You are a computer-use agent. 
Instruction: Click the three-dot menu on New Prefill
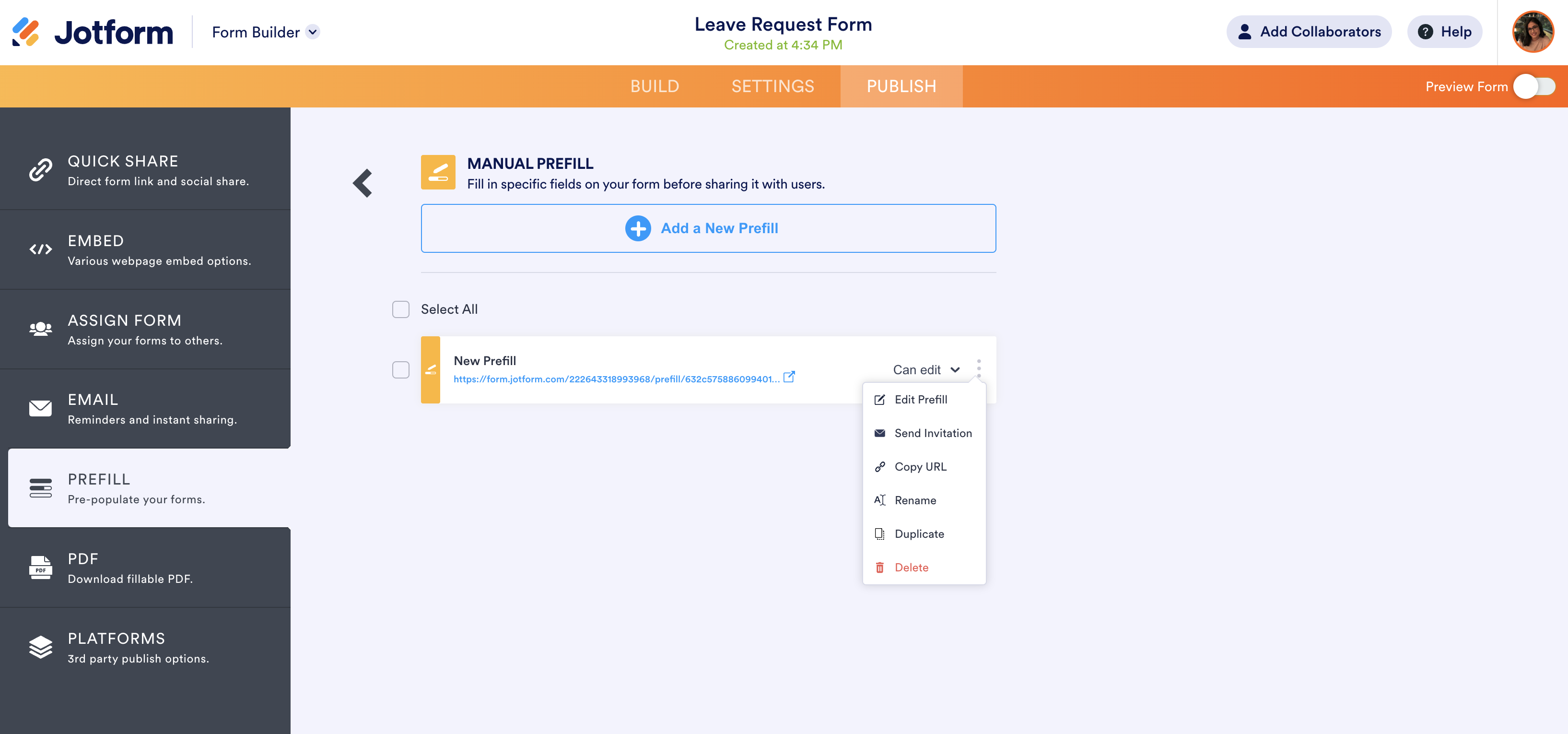(x=979, y=368)
